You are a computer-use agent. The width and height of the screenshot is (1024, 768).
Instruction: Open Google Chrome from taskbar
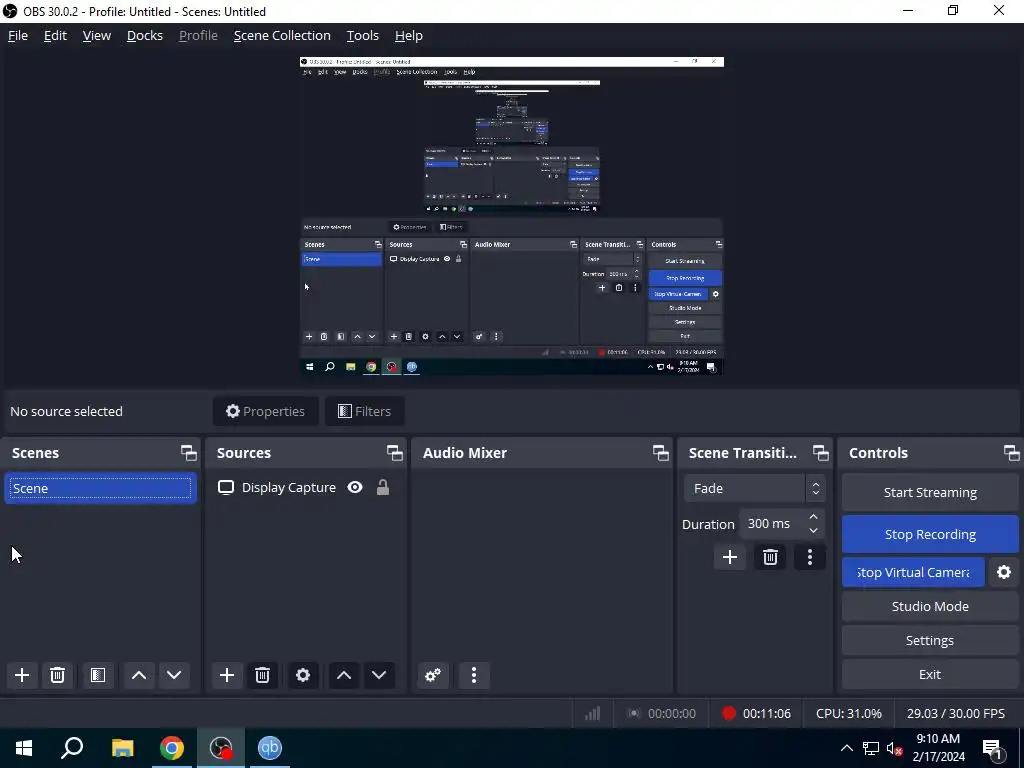tap(172, 748)
